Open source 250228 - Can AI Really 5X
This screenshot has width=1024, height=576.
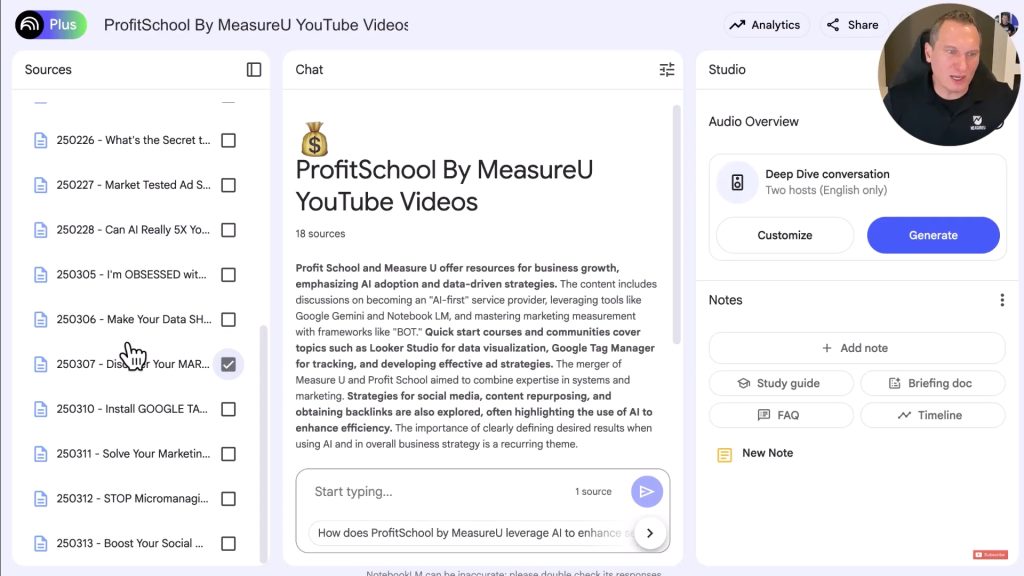coord(133,230)
